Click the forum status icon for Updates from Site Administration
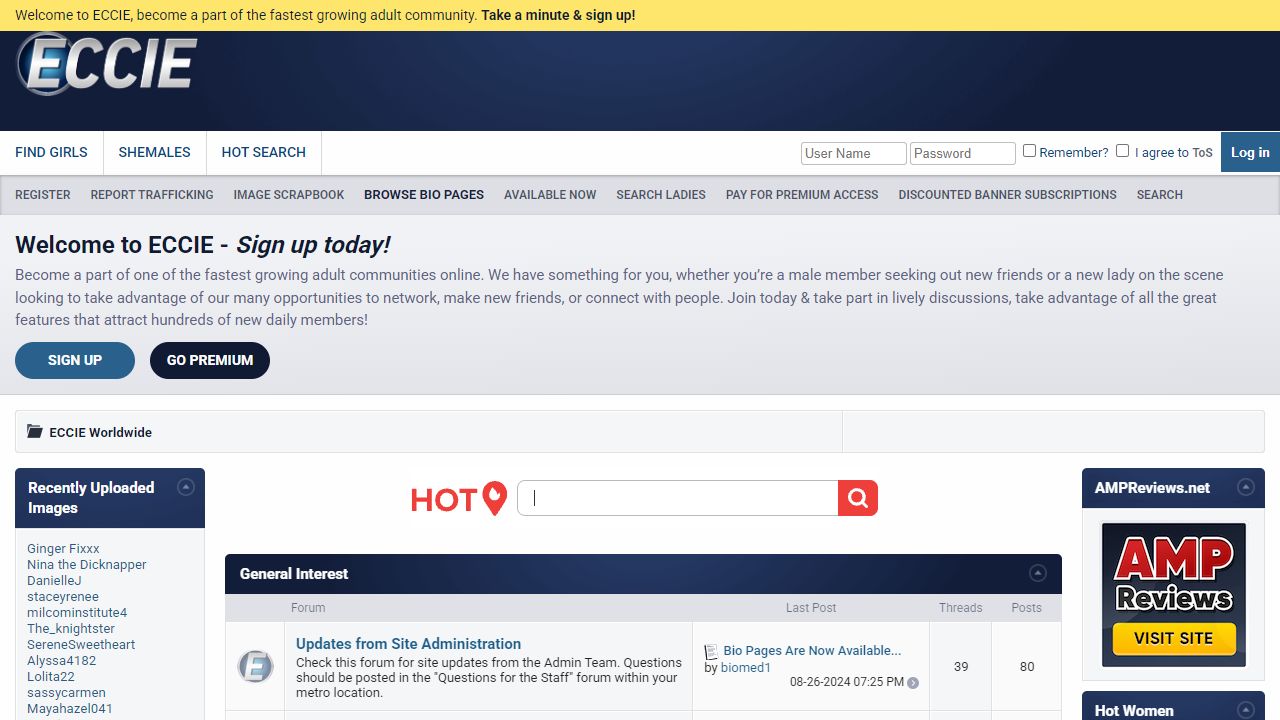Image resolution: width=1280 pixels, height=720 pixels. (x=255, y=666)
